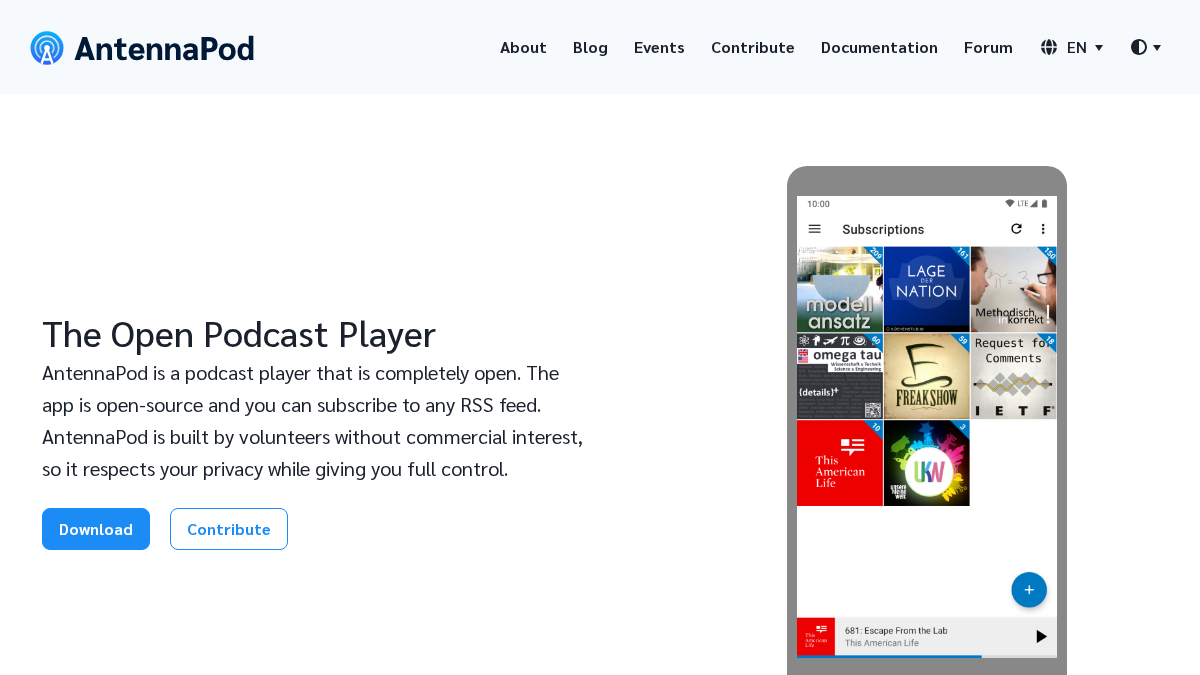
Task: Click The Open Podcast Player heading
Action: click(239, 334)
